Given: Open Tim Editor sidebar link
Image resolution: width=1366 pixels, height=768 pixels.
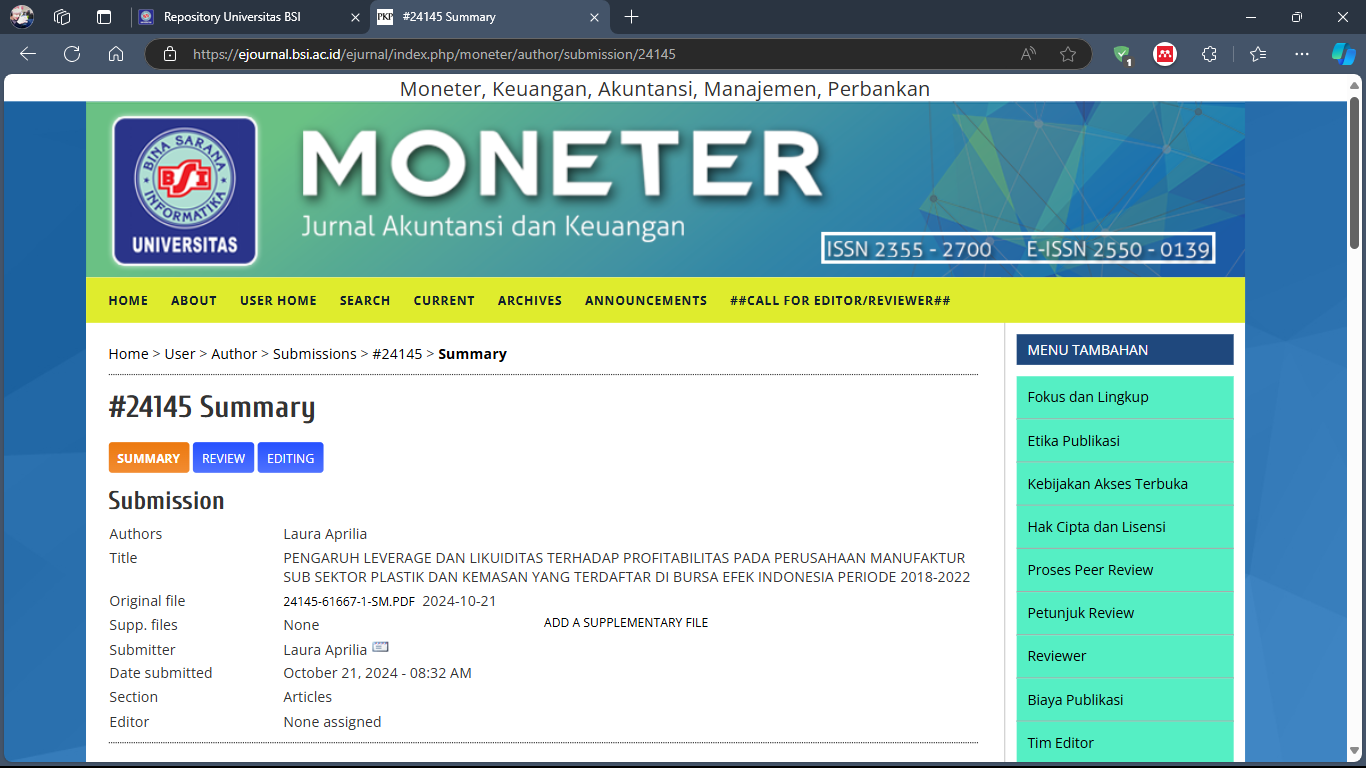Looking at the screenshot, I should (x=1125, y=742).
